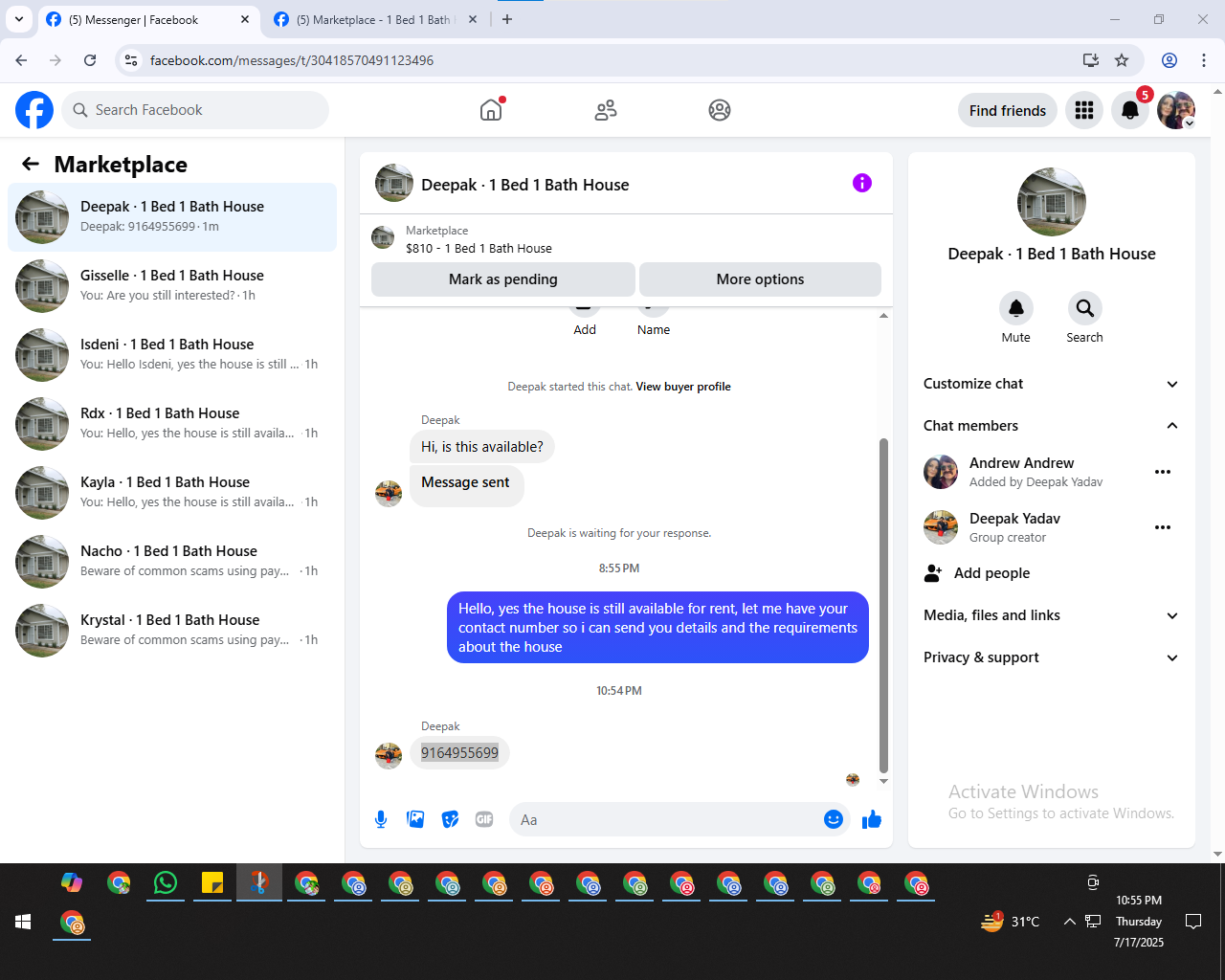Open Chrome's three-dot menu
The image size is (1225, 980).
pos(1204,60)
